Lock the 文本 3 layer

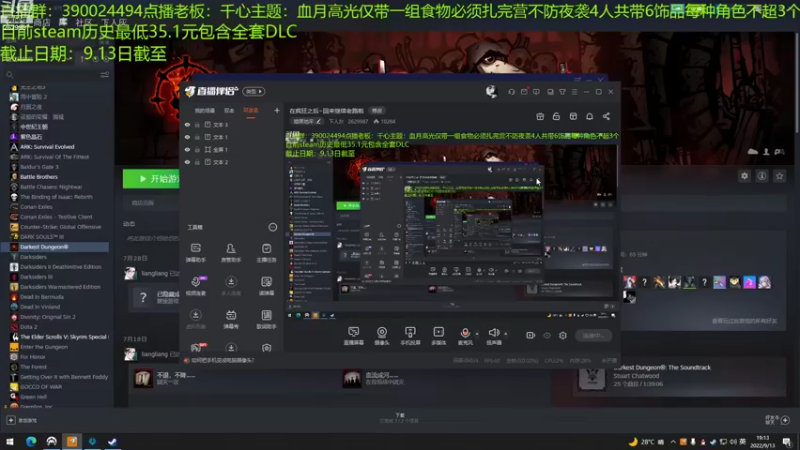197,124
